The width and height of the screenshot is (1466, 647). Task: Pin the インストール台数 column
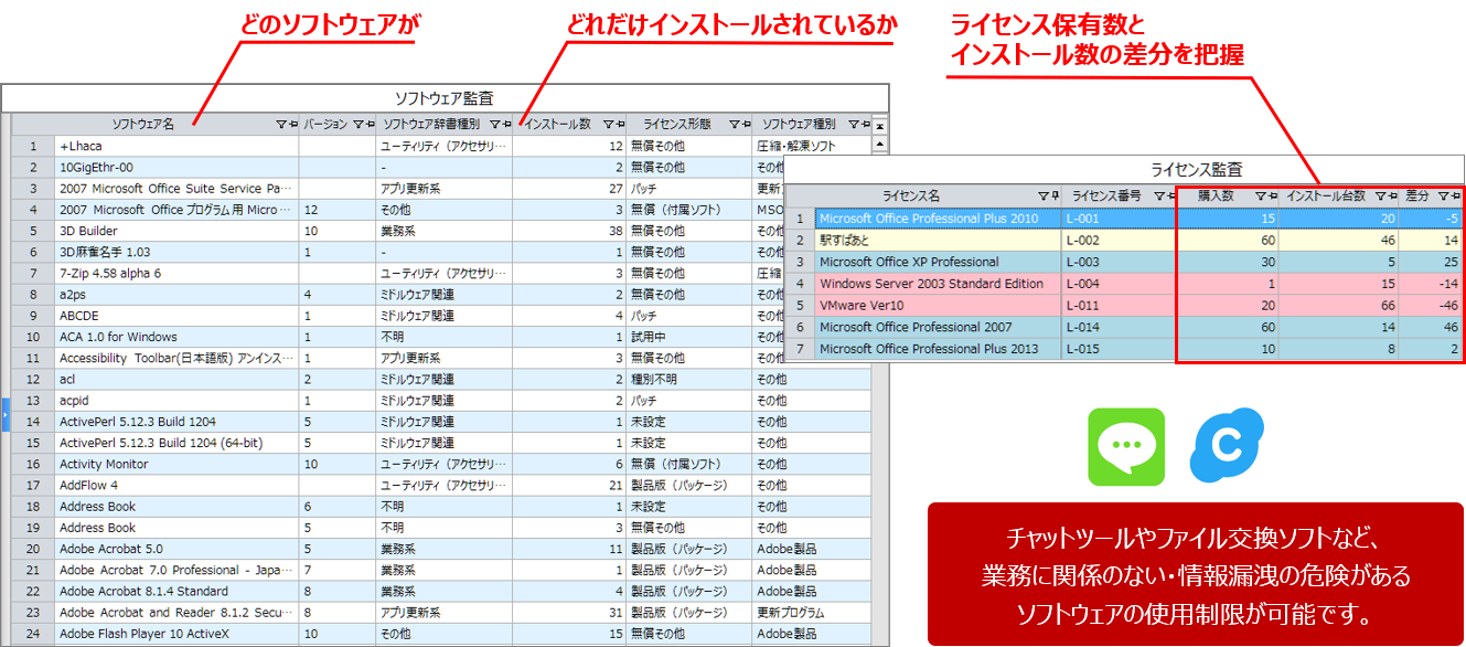1392,196
